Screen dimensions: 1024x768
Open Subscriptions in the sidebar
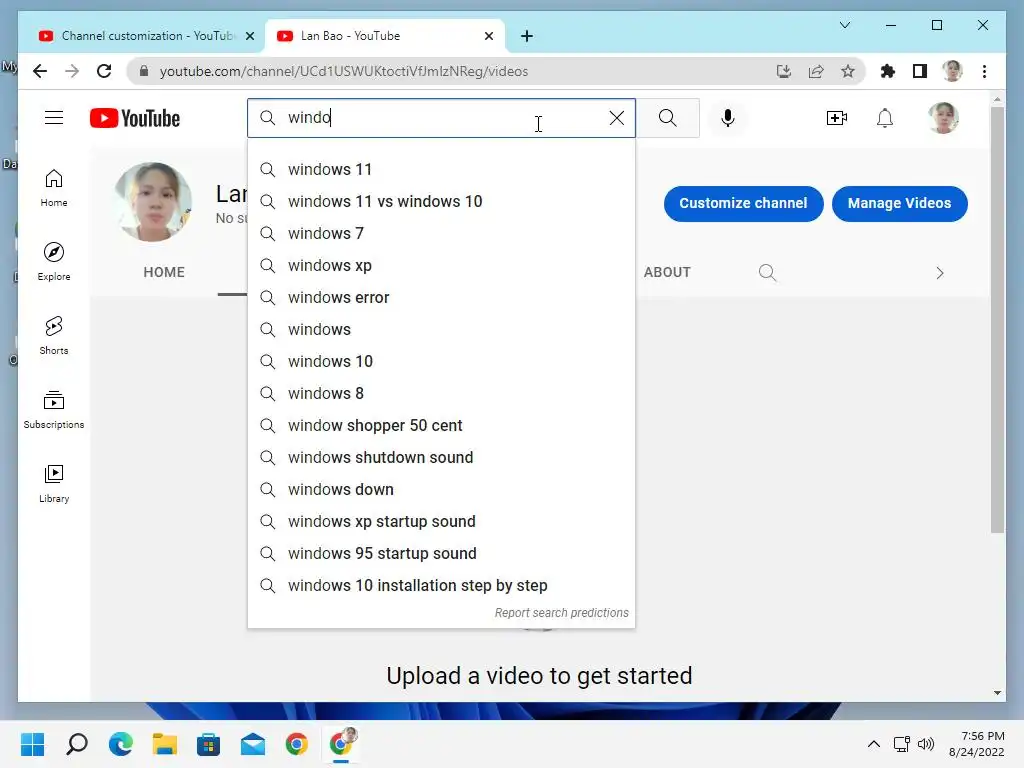pyautogui.click(x=54, y=409)
